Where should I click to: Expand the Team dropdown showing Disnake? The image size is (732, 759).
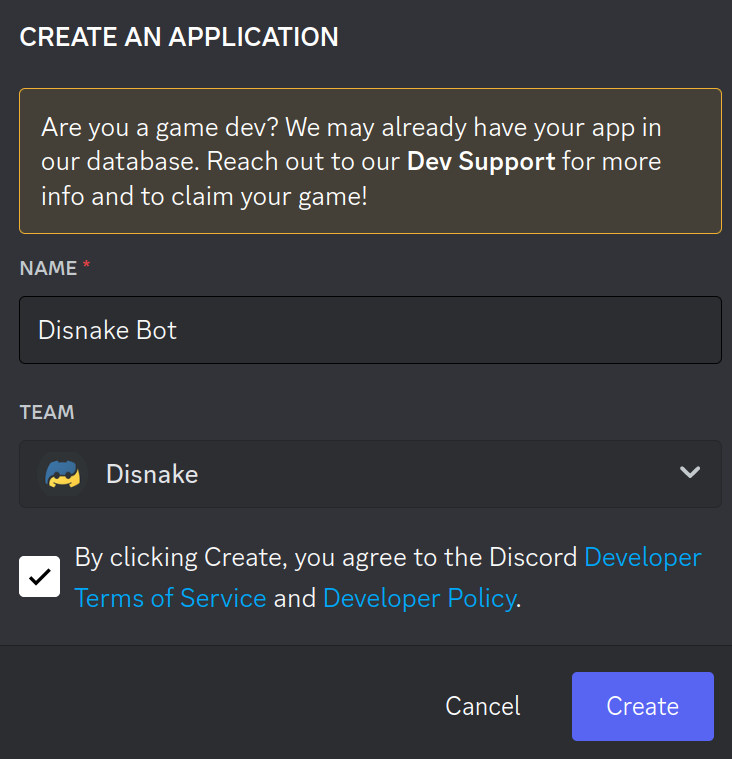pyautogui.click(x=370, y=473)
